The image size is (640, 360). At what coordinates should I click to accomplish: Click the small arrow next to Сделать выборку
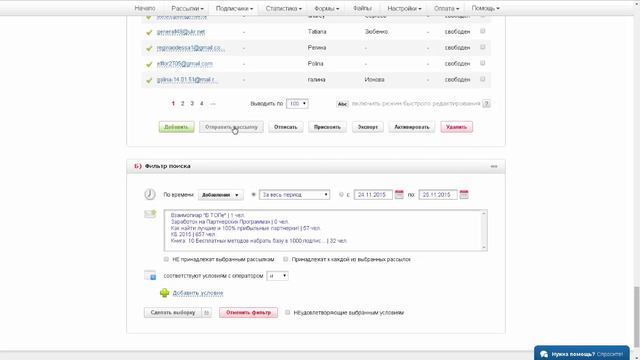pos(207,313)
